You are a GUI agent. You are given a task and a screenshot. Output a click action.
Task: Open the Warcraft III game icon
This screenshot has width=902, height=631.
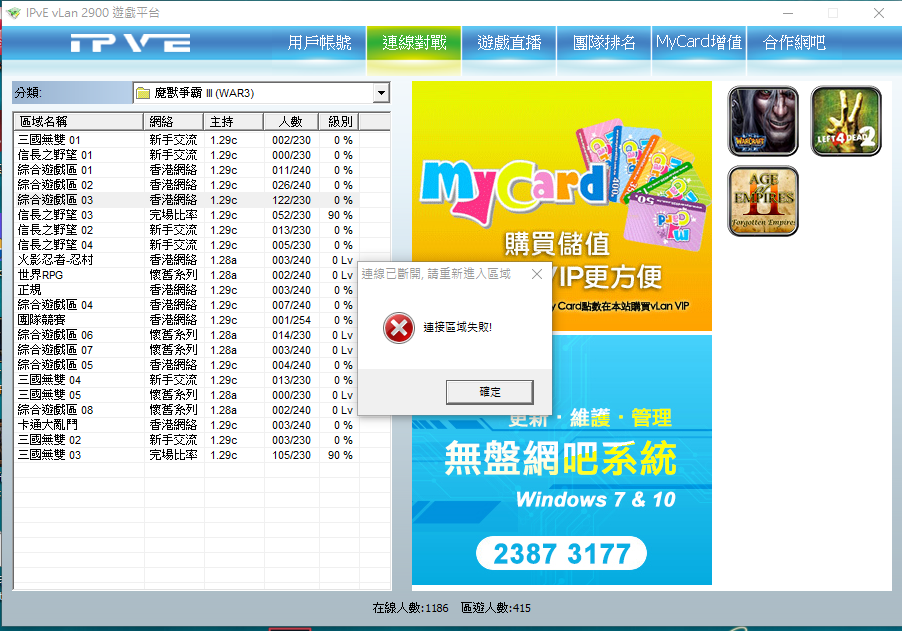tap(763, 121)
